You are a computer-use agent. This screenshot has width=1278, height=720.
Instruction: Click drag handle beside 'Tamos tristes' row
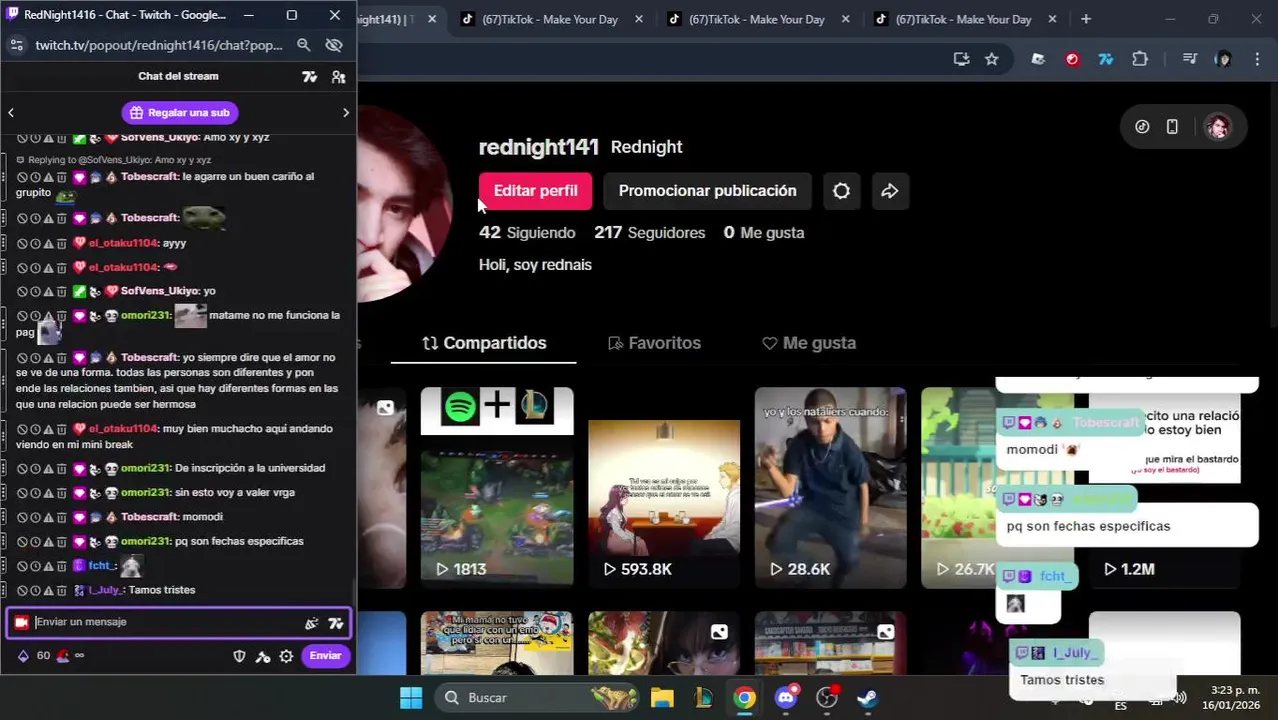click(x=5, y=590)
